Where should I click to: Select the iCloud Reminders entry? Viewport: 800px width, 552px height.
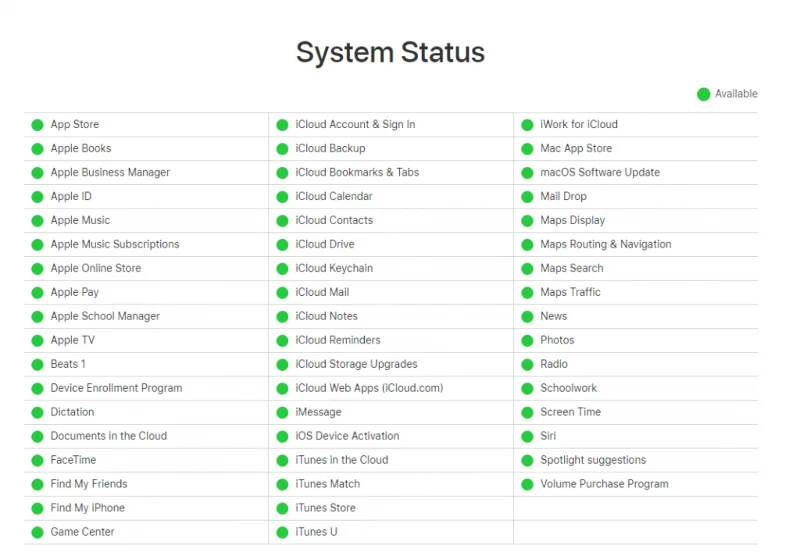tap(338, 340)
